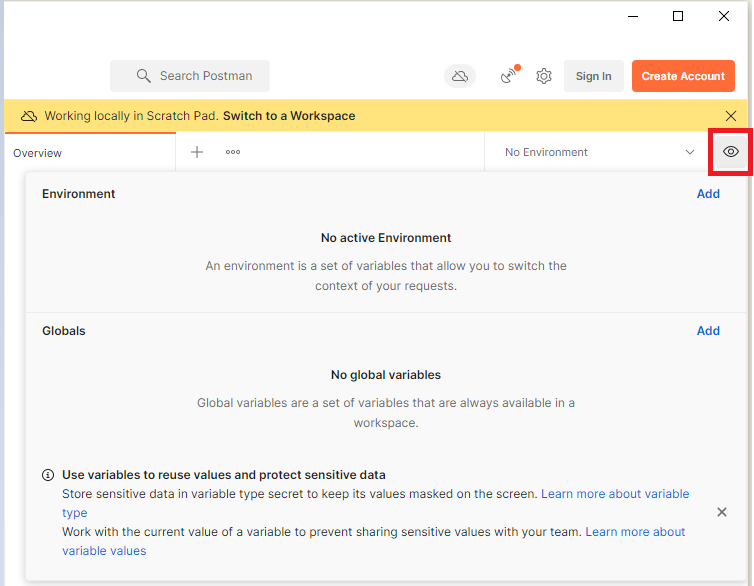Close the Postman window

click(723, 16)
